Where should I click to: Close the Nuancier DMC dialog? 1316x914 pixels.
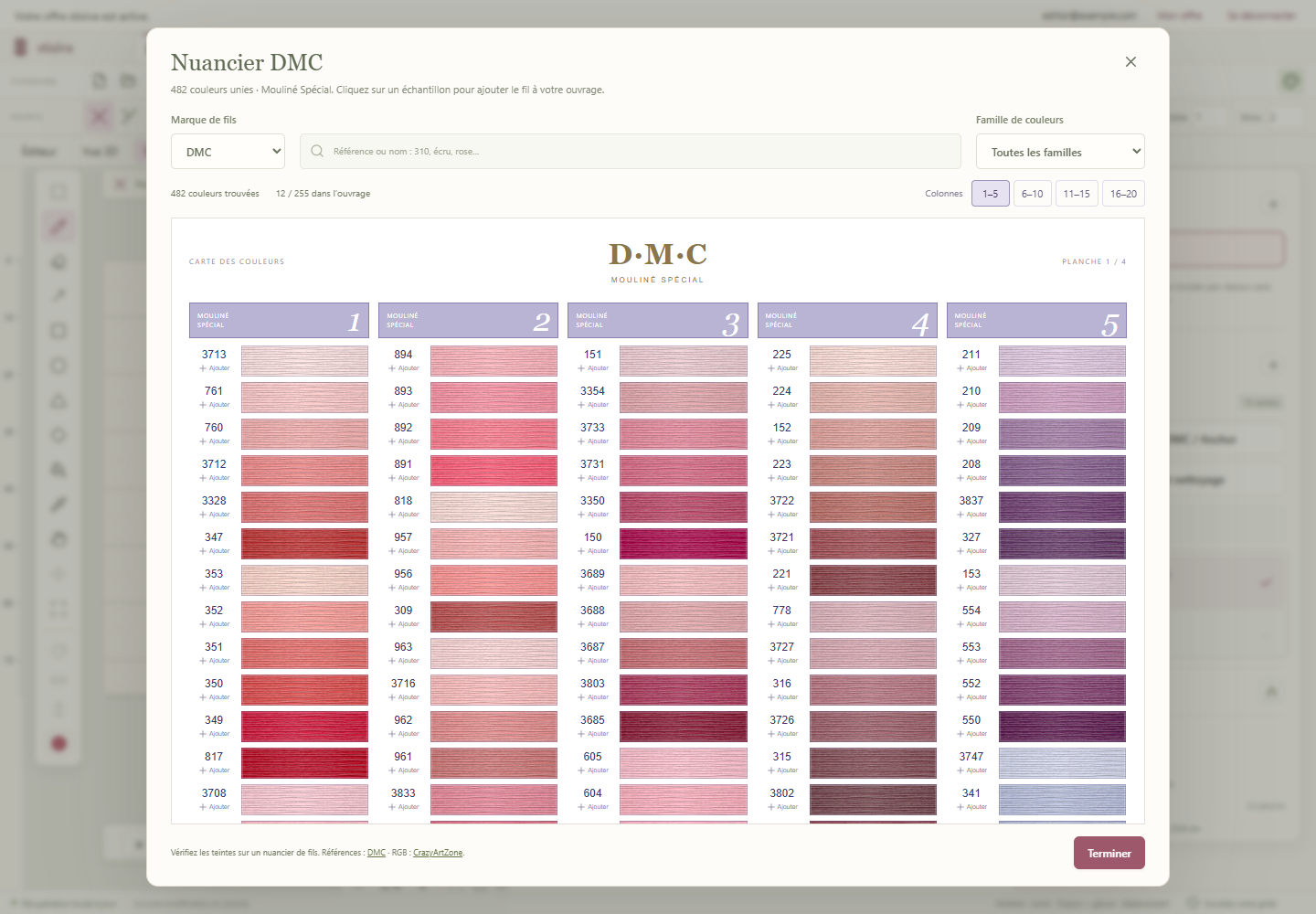(1130, 62)
